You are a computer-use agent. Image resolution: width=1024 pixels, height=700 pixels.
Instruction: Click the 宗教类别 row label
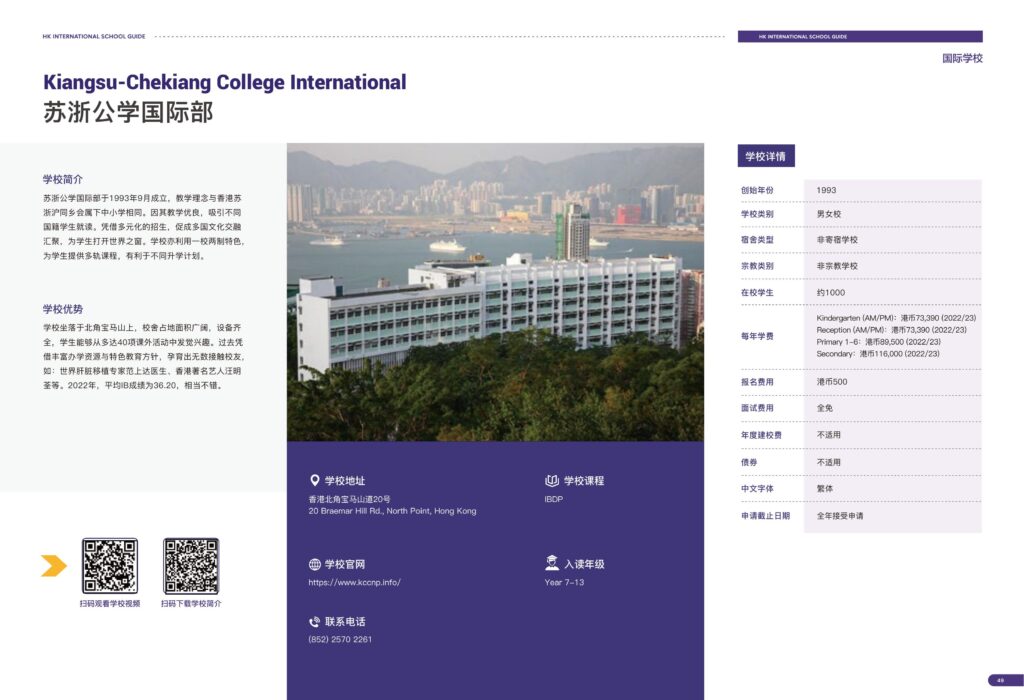click(x=757, y=266)
